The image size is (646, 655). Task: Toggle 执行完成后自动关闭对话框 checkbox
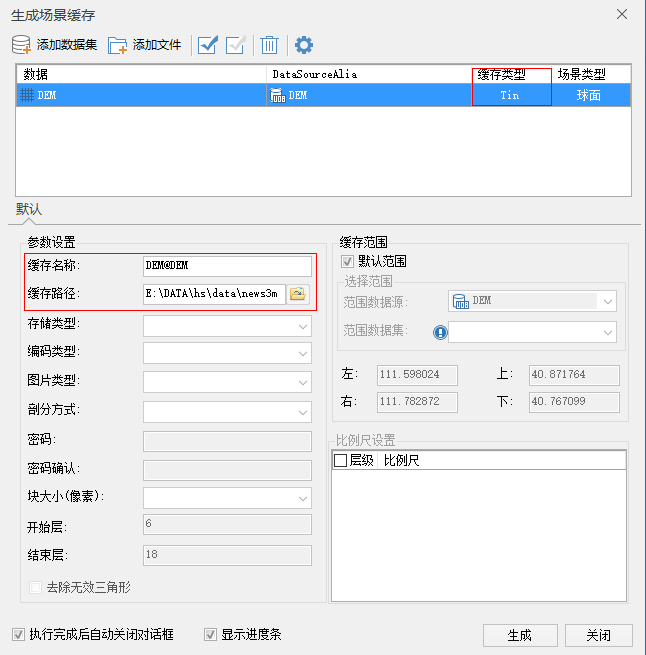click(x=18, y=634)
